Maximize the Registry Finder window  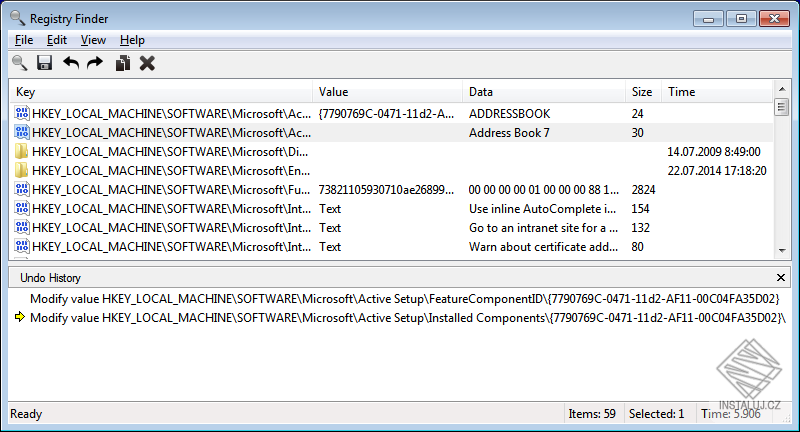coord(741,19)
